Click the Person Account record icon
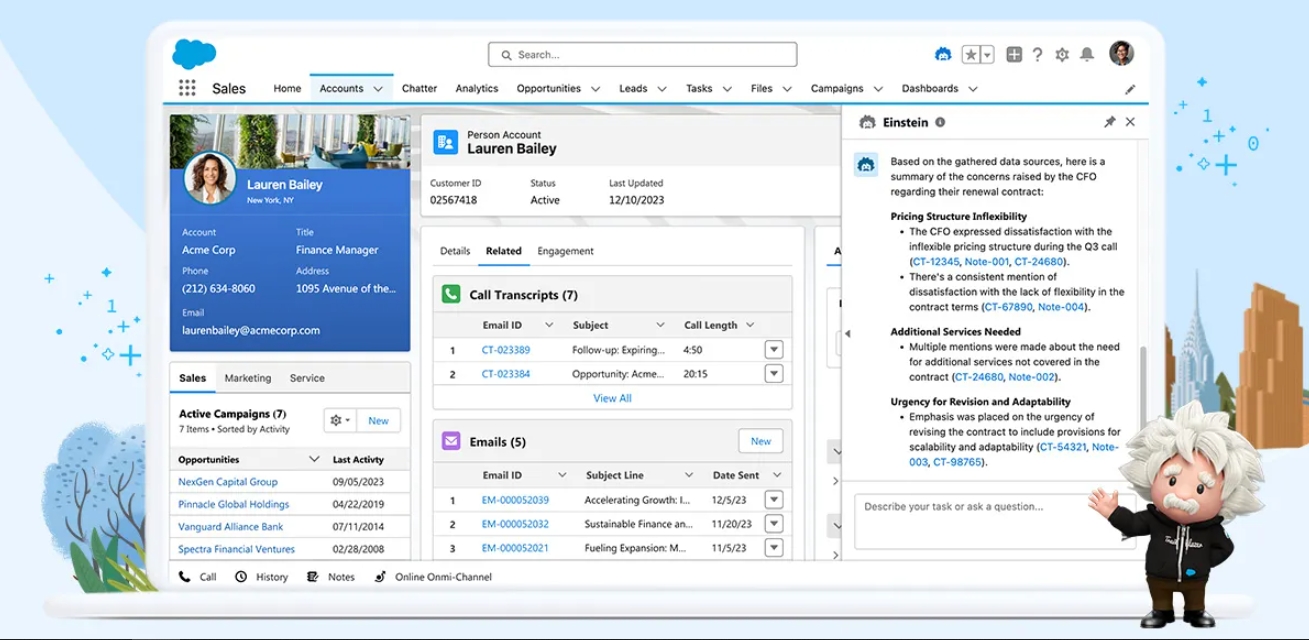 click(446, 142)
